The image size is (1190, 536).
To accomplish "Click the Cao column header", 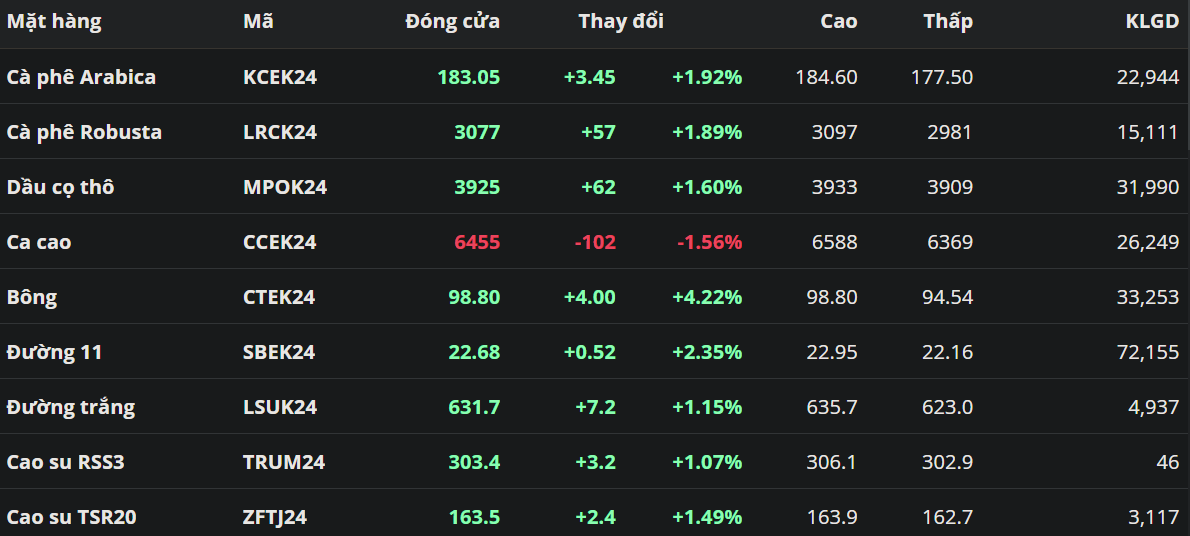I will pos(838,21).
